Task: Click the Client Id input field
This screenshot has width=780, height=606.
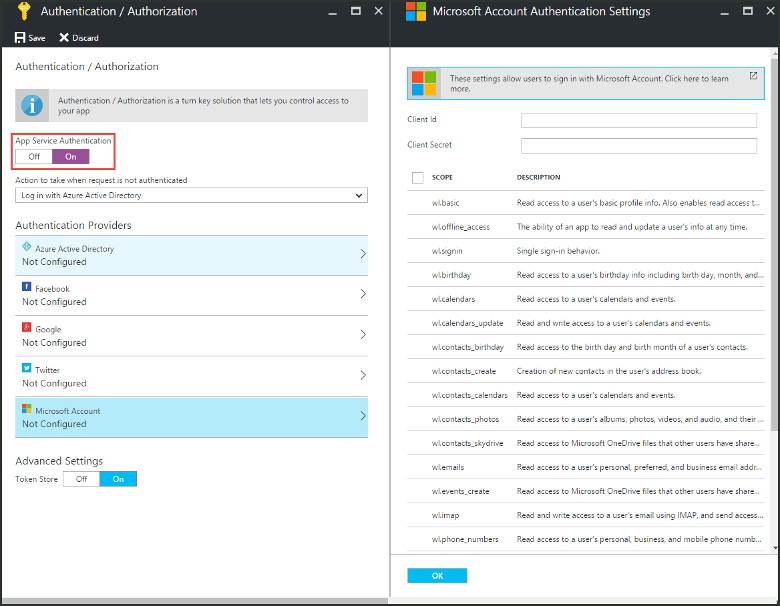Action: (x=639, y=120)
